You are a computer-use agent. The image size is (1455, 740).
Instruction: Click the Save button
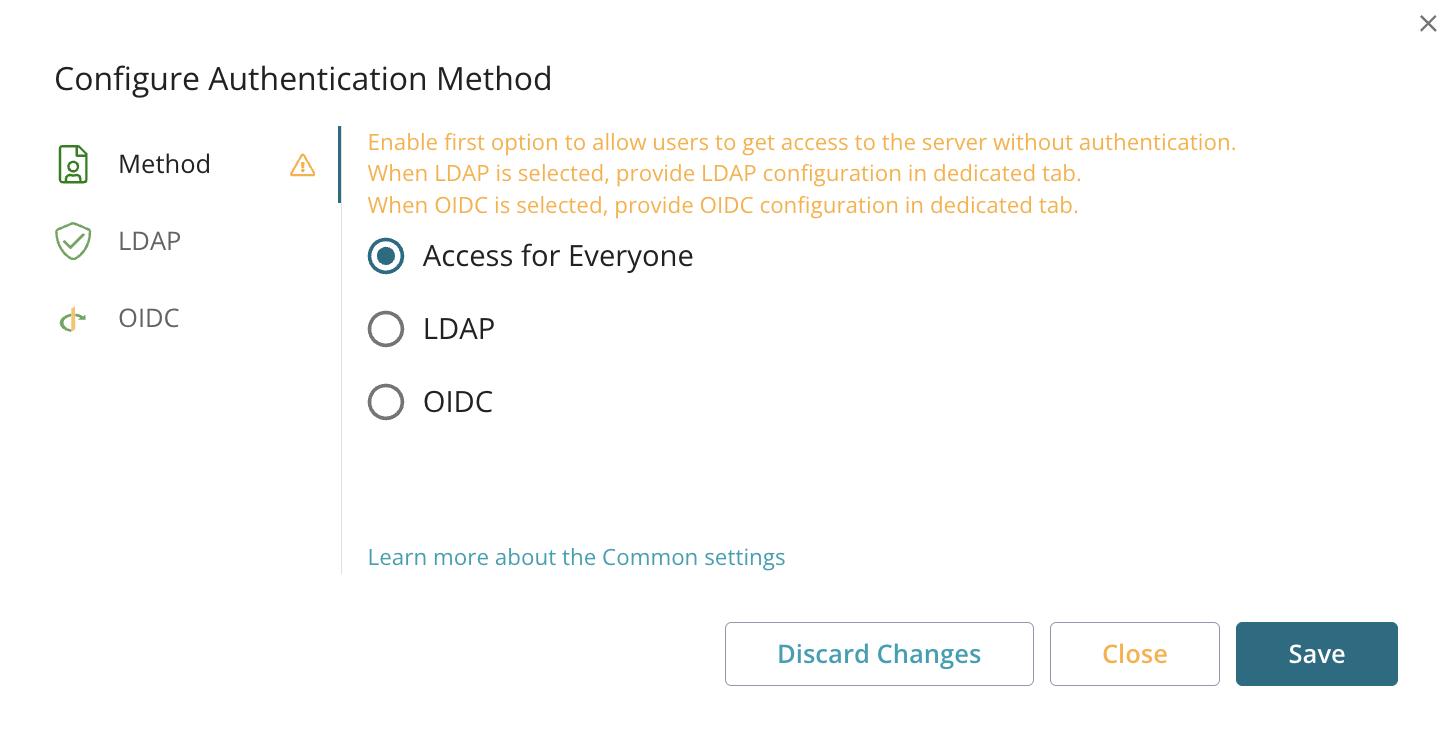coord(1316,653)
